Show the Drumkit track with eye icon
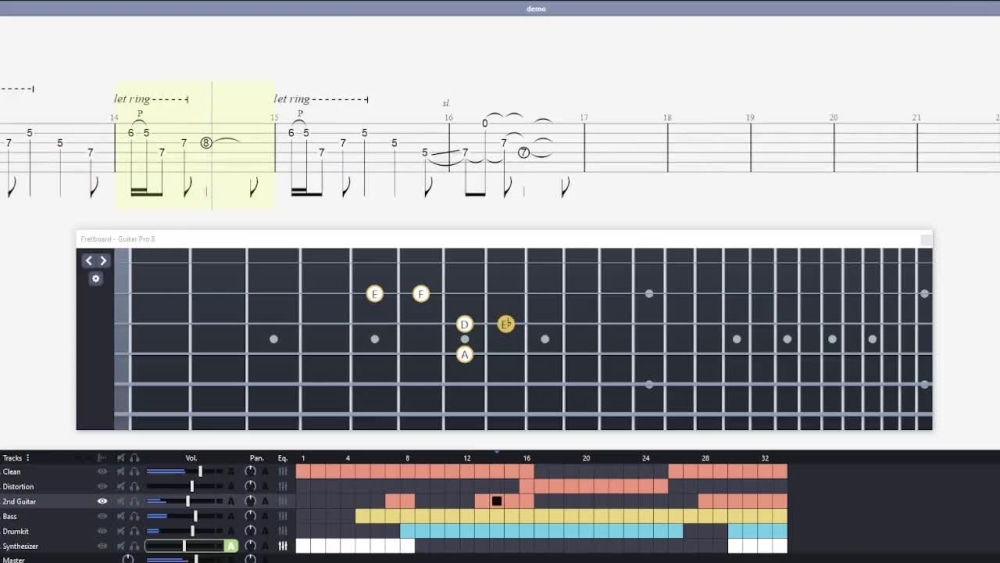 (x=102, y=531)
